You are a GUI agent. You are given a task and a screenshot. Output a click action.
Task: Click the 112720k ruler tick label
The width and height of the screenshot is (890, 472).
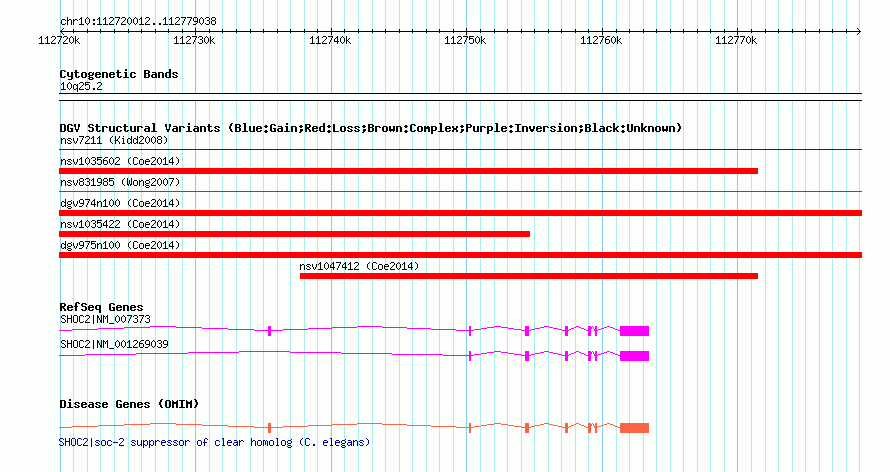(x=59, y=40)
